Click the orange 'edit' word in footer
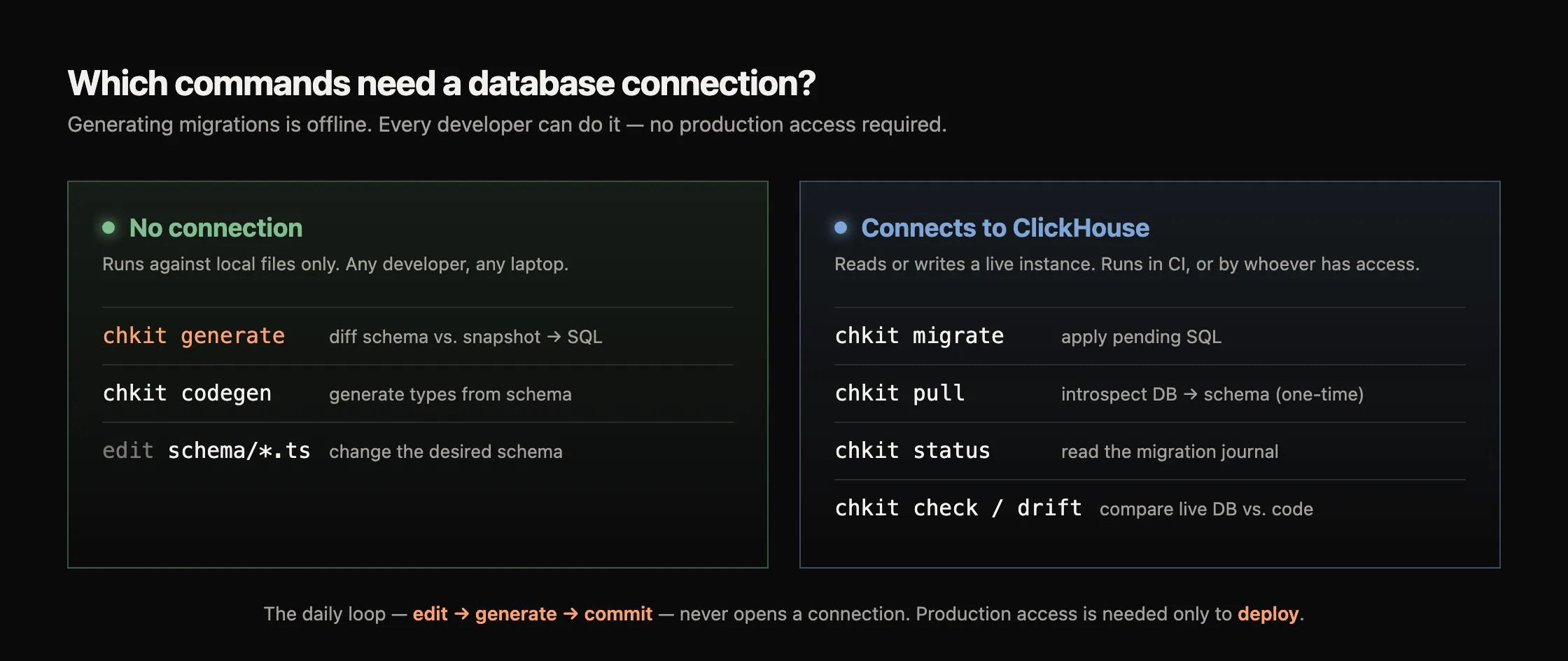The image size is (1568, 661). tap(430, 614)
